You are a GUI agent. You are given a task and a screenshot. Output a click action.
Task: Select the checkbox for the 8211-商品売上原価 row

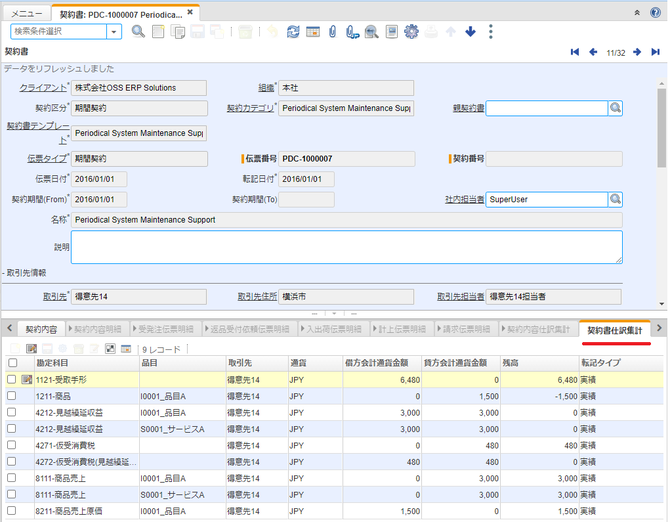pyautogui.click(x=12, y=510)
